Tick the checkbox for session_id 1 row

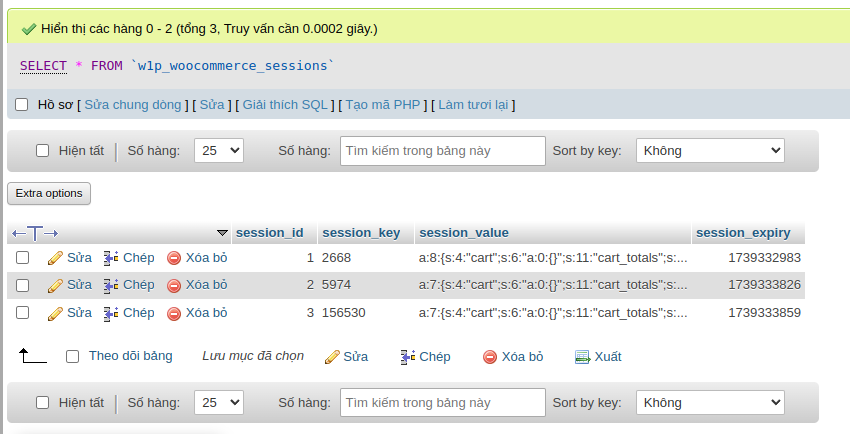[x=22, y=258]
